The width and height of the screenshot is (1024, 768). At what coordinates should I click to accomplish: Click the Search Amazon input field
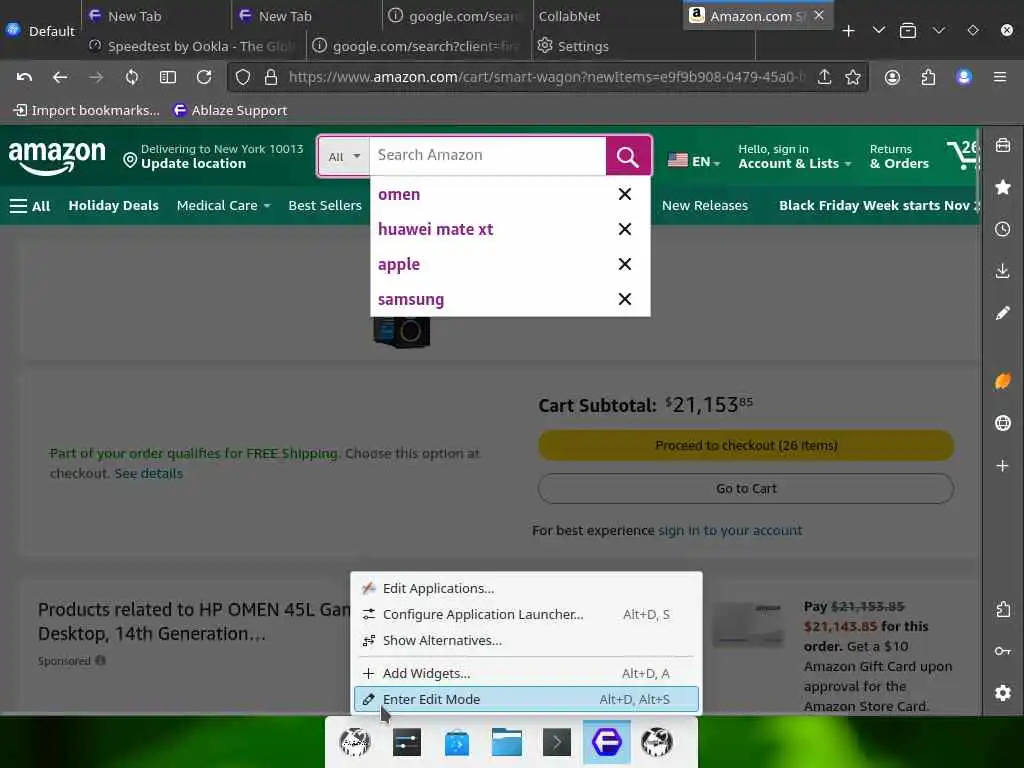pyautogui.click(x=488, y=155)
